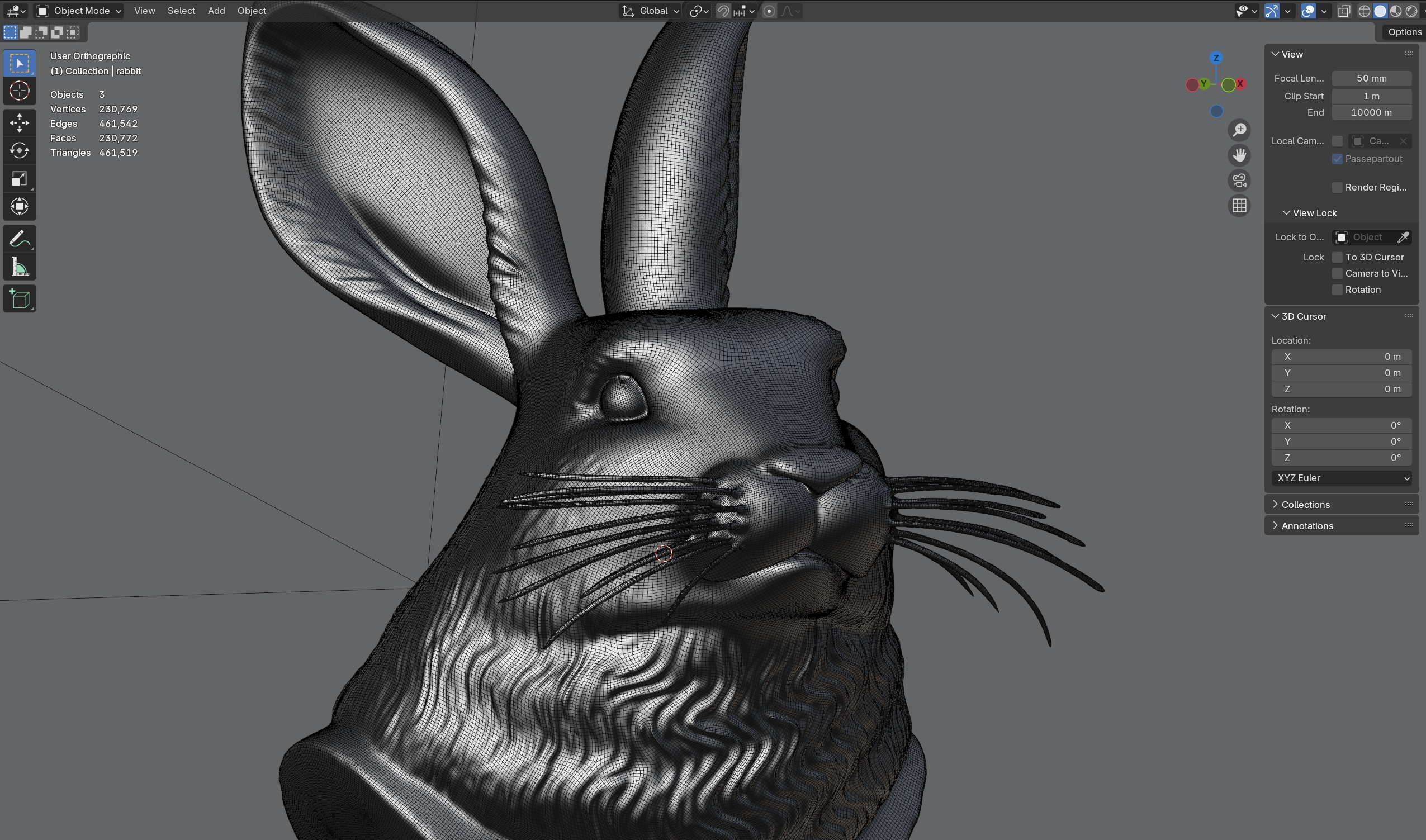
Task: Activate the Annotate pencil tool
Action: tap(19, 239)
